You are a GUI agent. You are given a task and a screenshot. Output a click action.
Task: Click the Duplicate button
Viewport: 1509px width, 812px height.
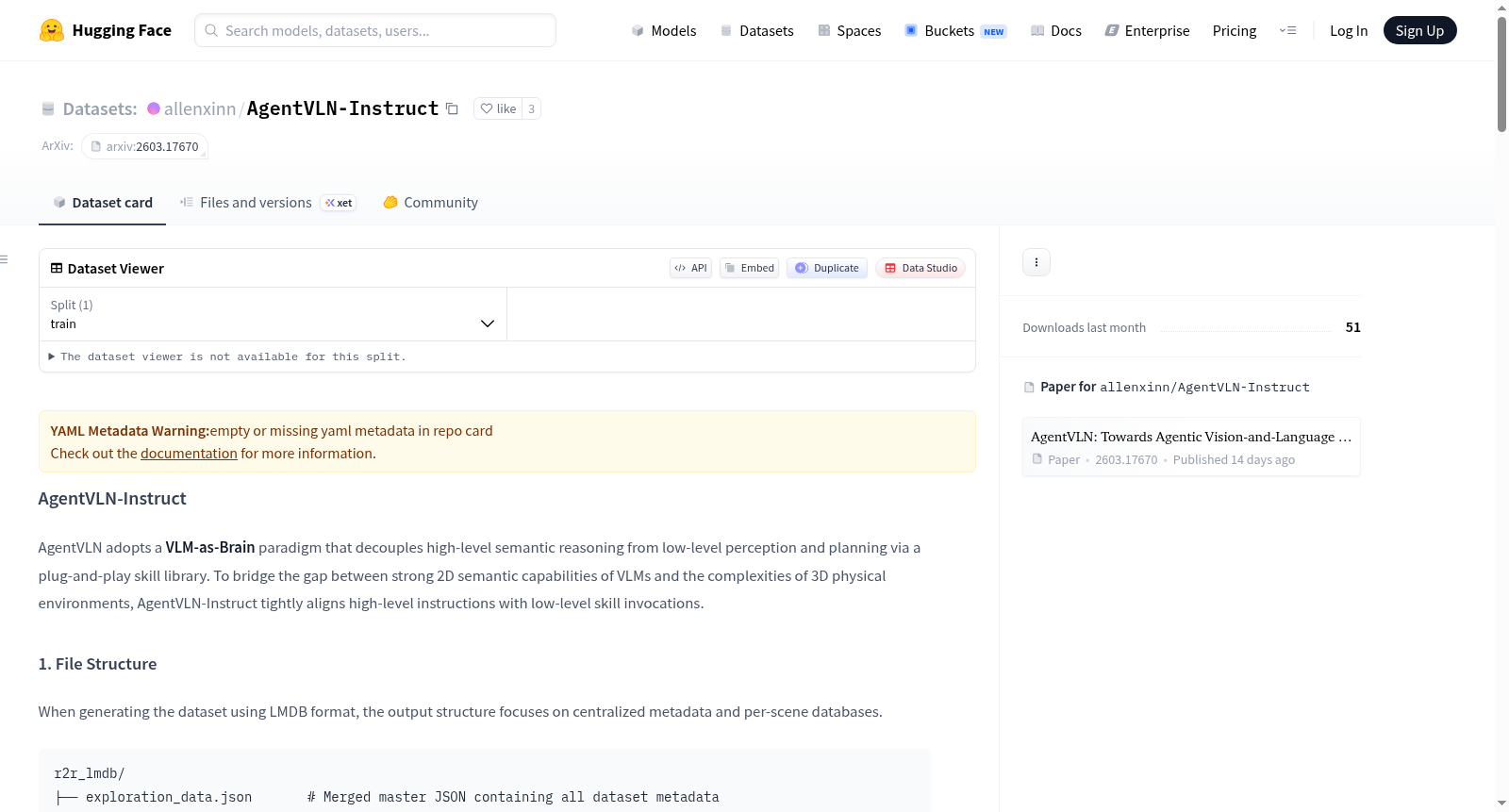pos(827,268)
